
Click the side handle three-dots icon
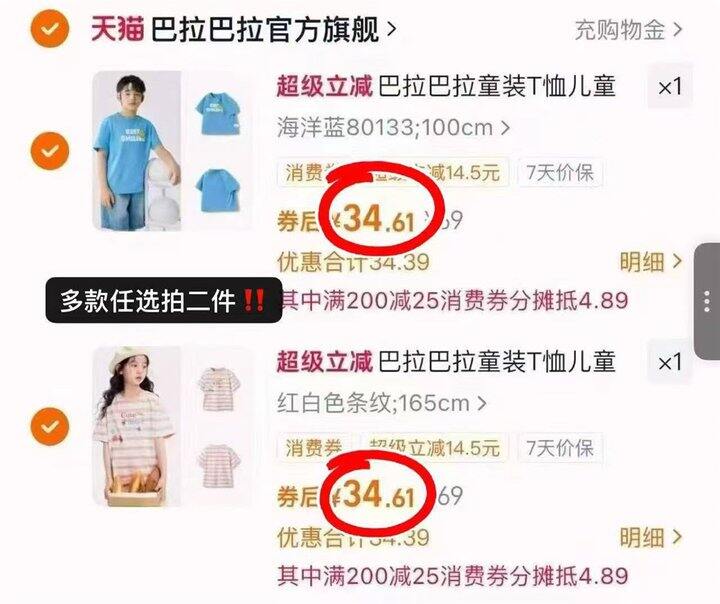point(707,301)
